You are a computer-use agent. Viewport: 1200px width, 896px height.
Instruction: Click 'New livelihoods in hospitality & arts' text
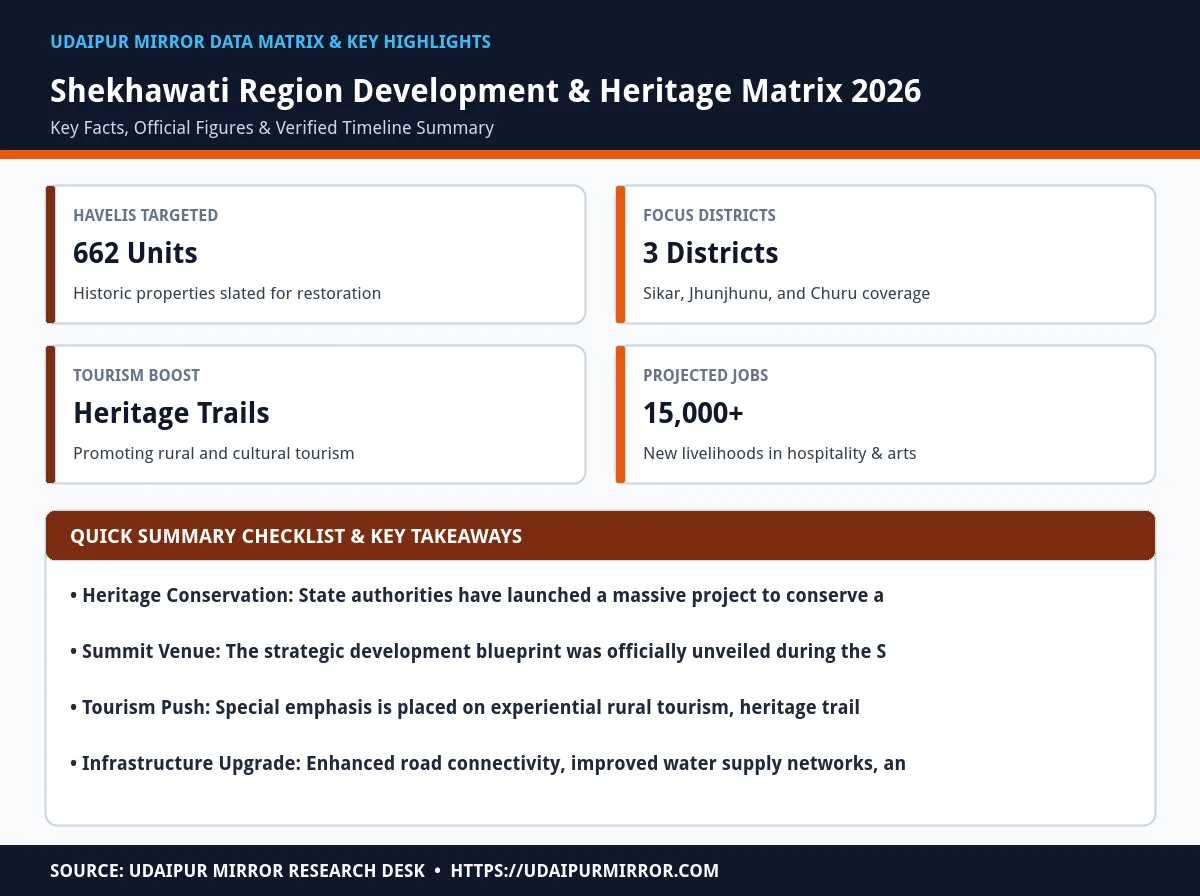(779, 454)
